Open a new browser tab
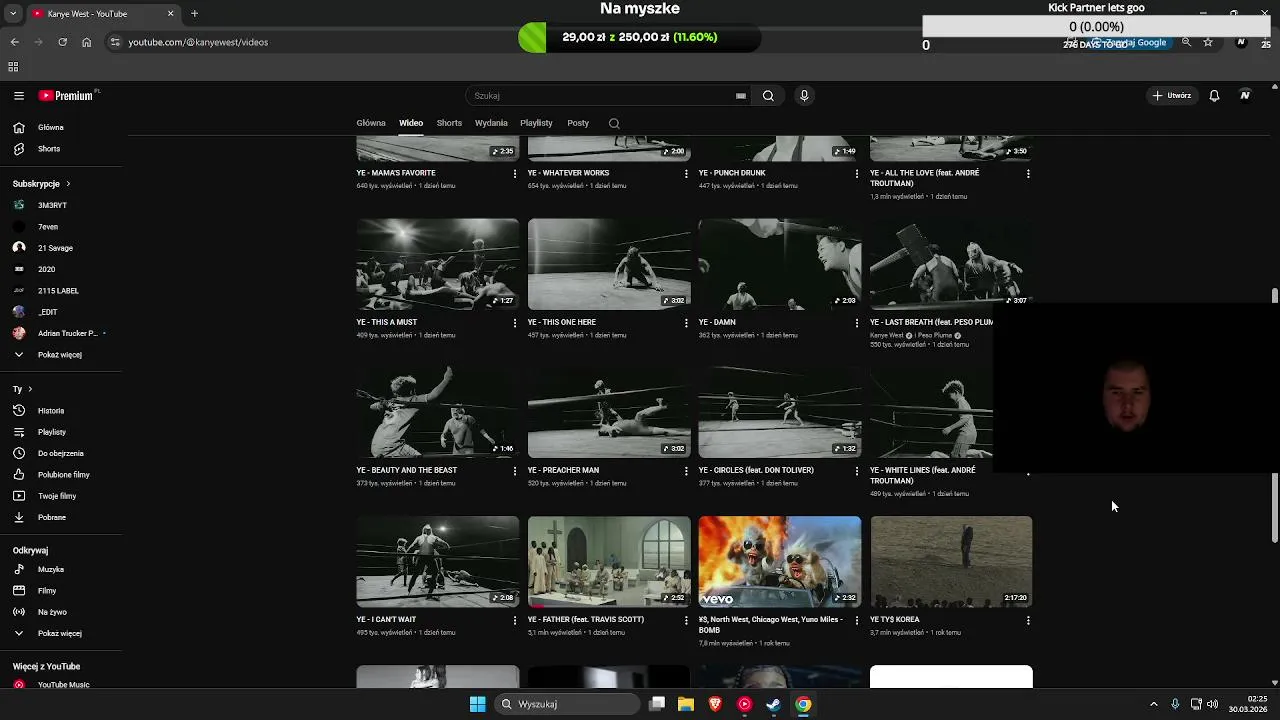 194,14
